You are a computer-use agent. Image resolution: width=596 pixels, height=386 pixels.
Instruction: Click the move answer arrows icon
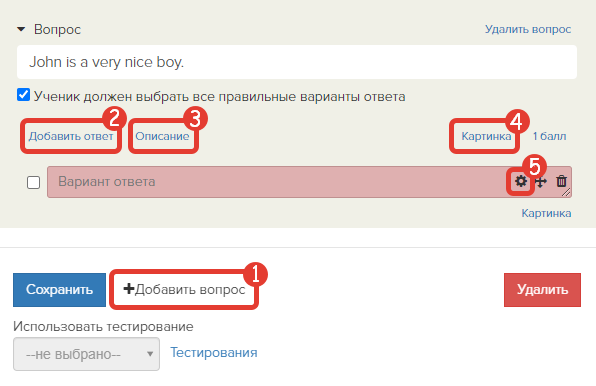tap(541, 182)
